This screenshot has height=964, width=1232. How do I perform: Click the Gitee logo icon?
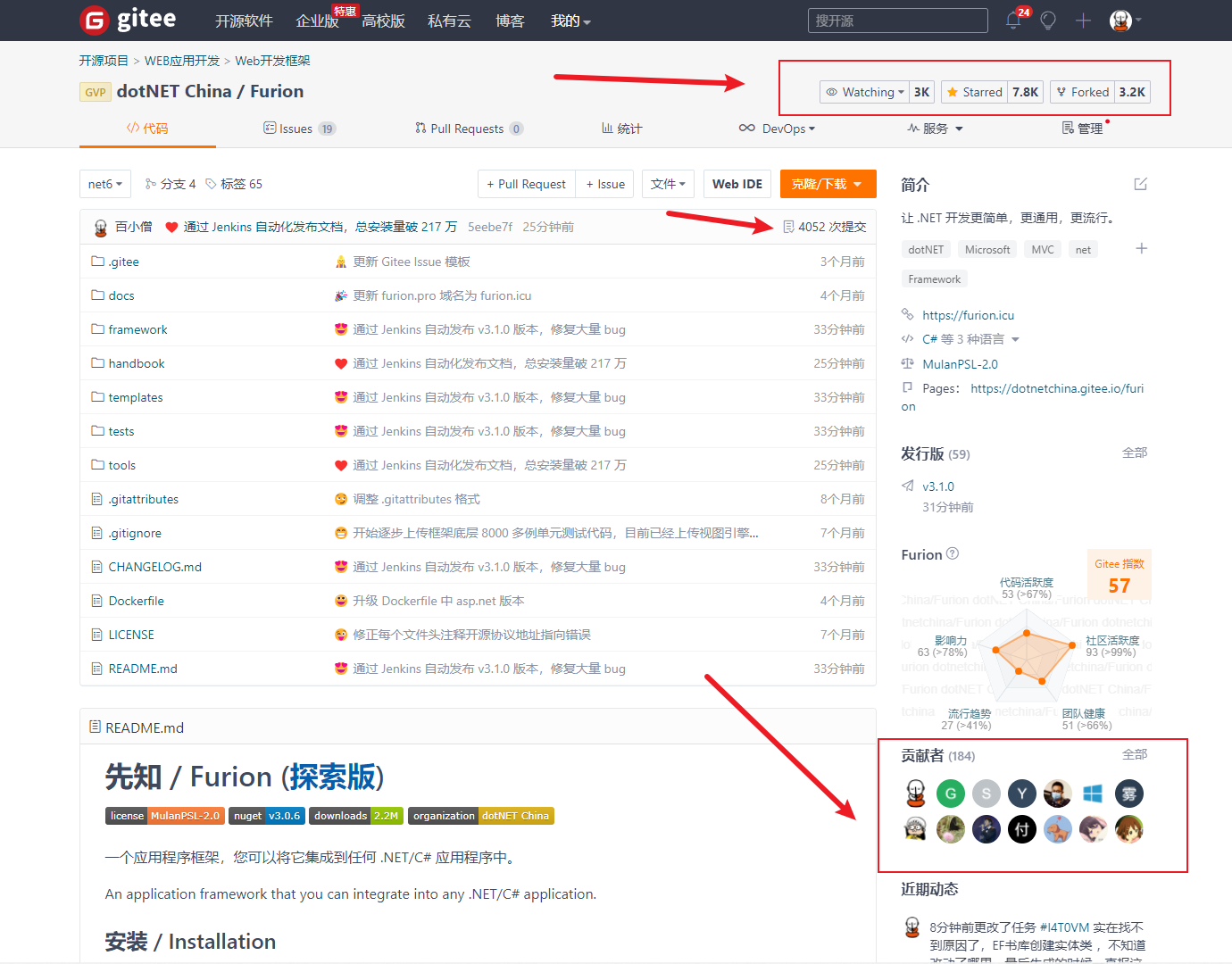(93, 20)
